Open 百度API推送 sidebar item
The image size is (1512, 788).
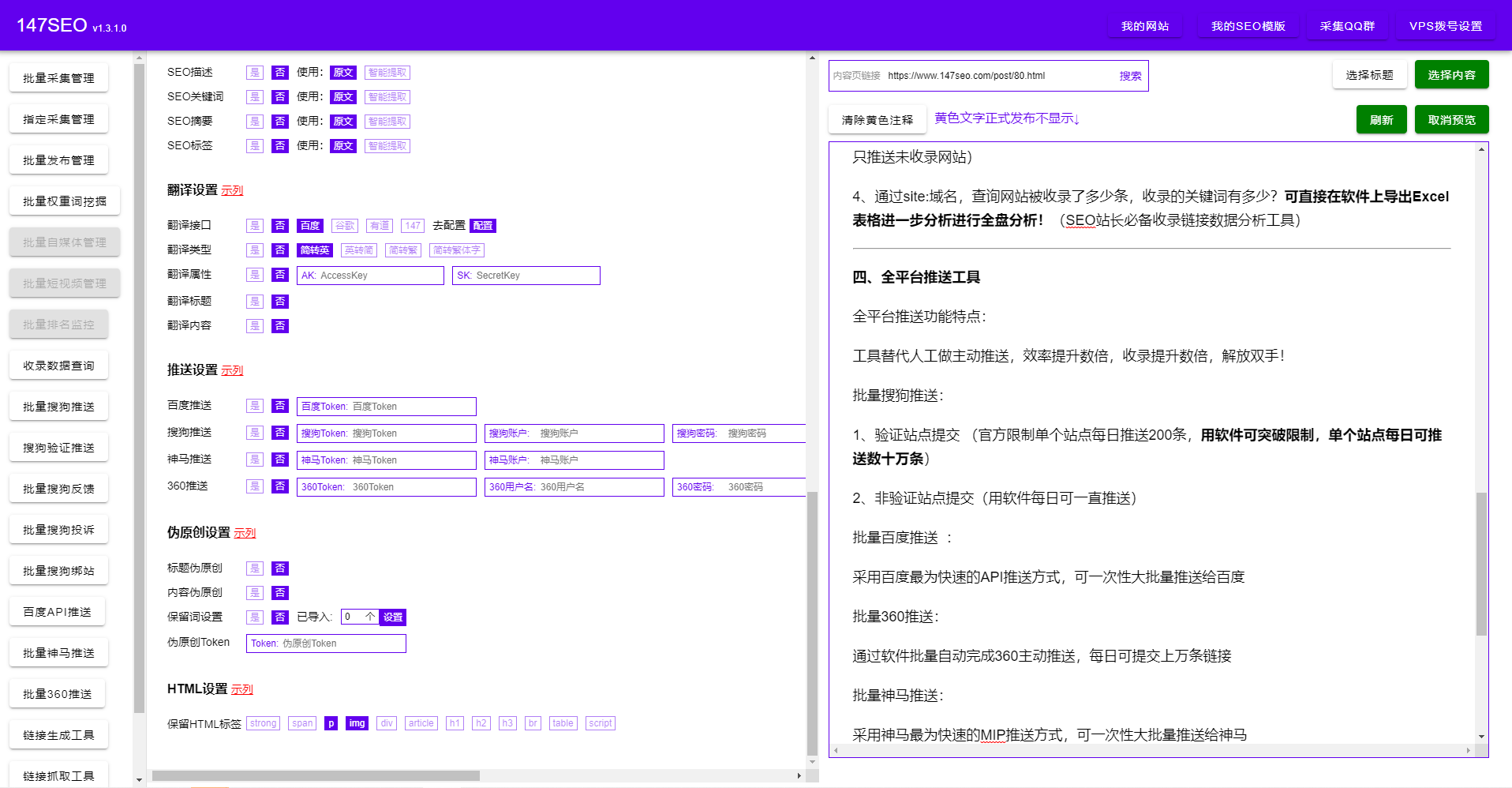(58, 612)
